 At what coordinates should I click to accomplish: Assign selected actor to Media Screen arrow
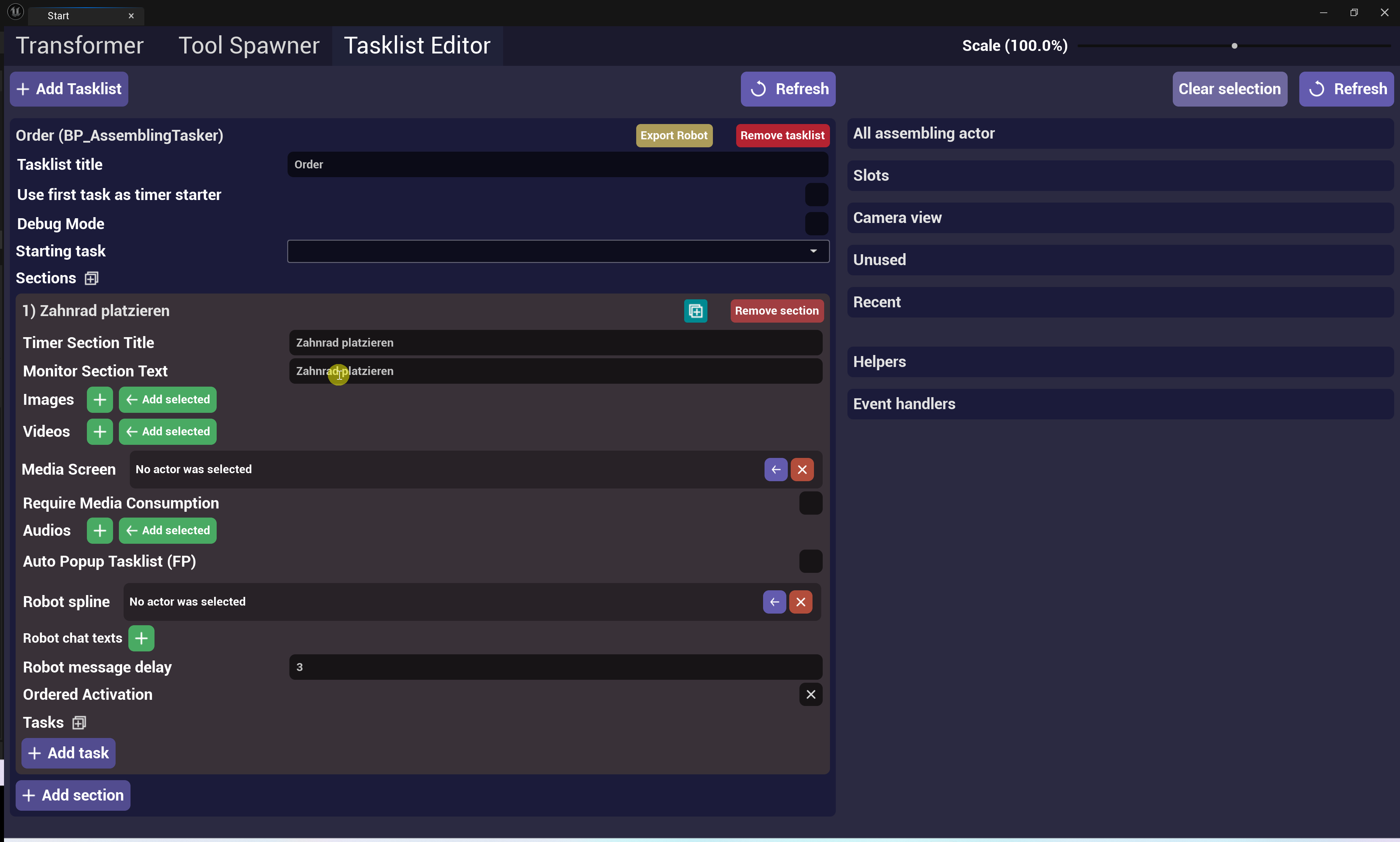click(775, 470)
